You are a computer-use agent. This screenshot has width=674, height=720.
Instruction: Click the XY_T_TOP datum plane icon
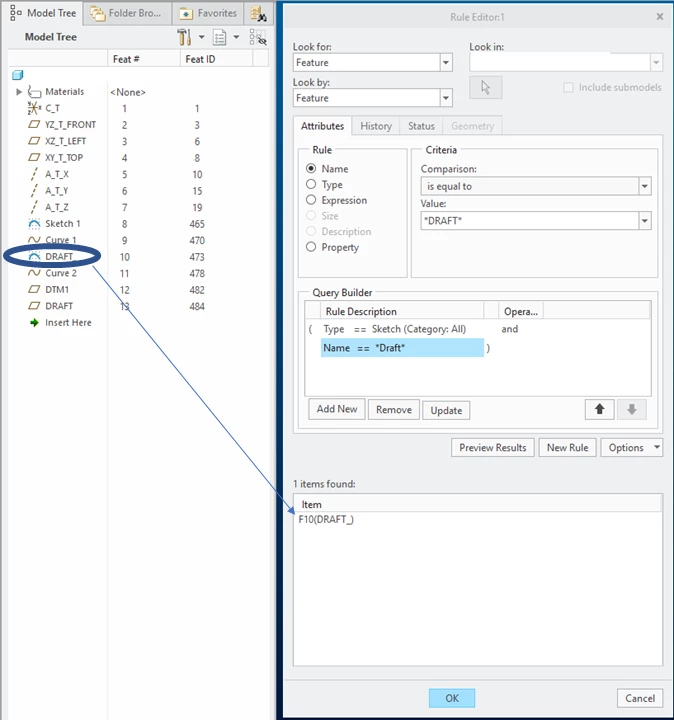click(34, 158)
